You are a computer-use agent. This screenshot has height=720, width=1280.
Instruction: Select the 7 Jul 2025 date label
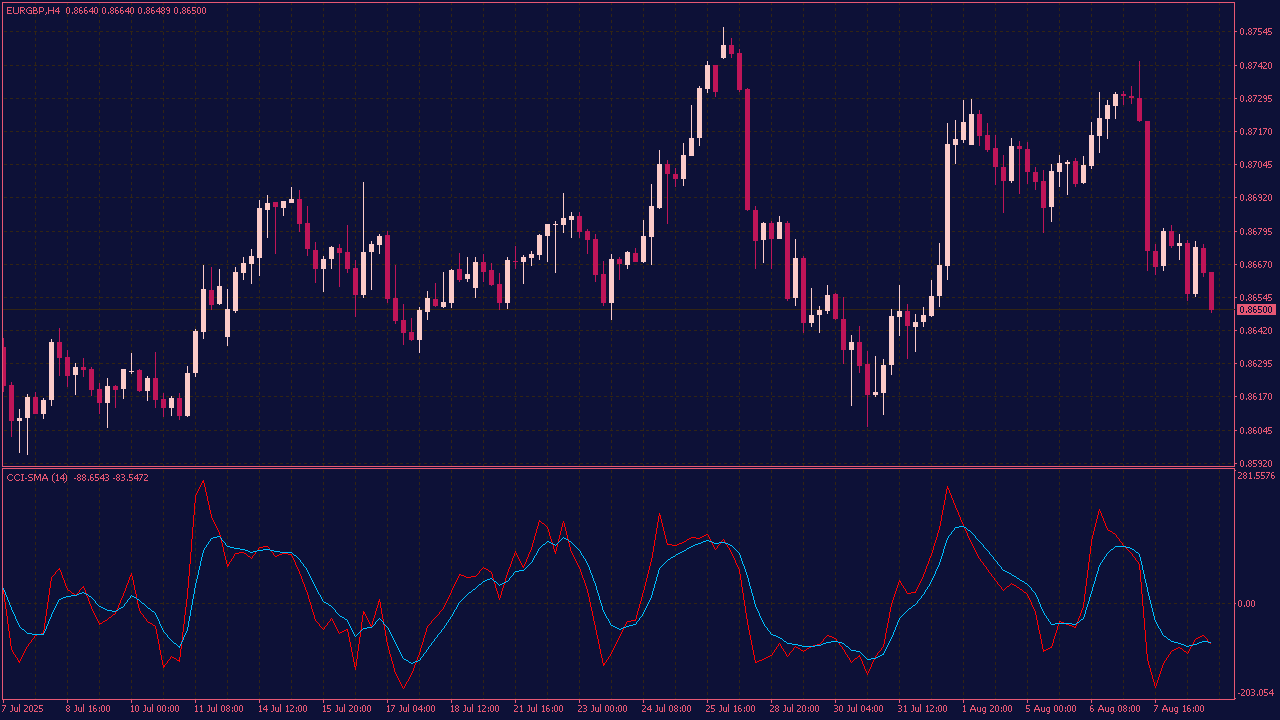(24, 709)
